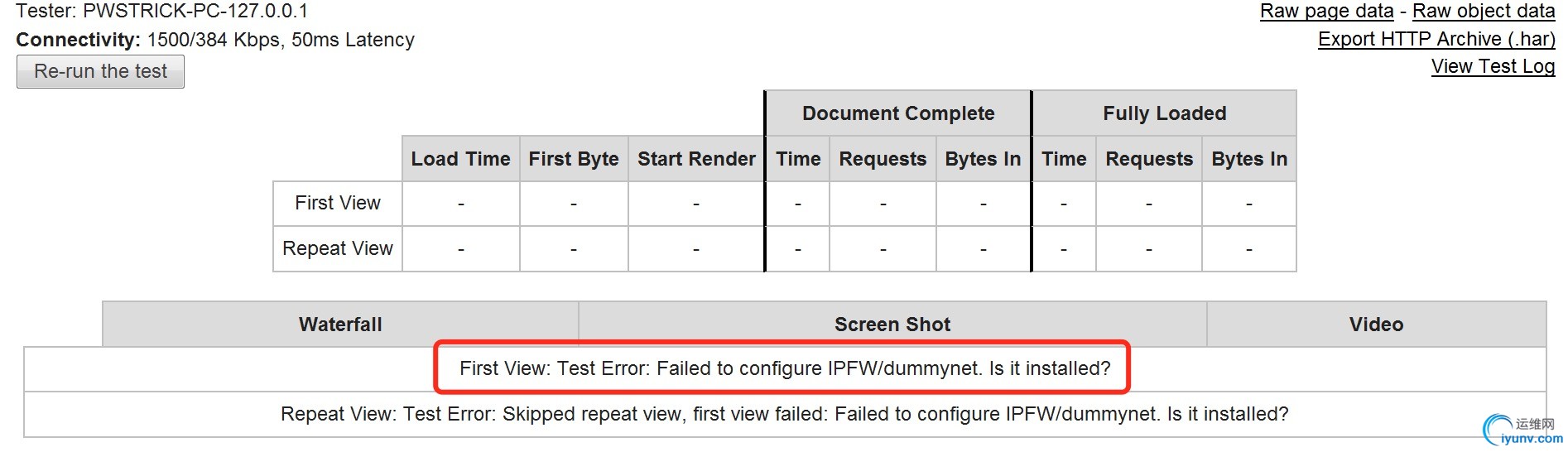Open the Raw object data link
The image size is (1568, 452).
coord(1484,11)
